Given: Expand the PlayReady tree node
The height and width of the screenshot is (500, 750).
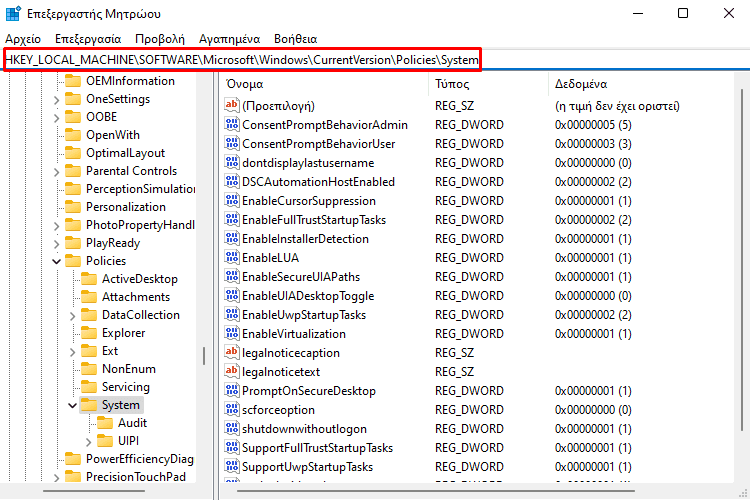Looking at the screenshot, I should click(56, 244).
